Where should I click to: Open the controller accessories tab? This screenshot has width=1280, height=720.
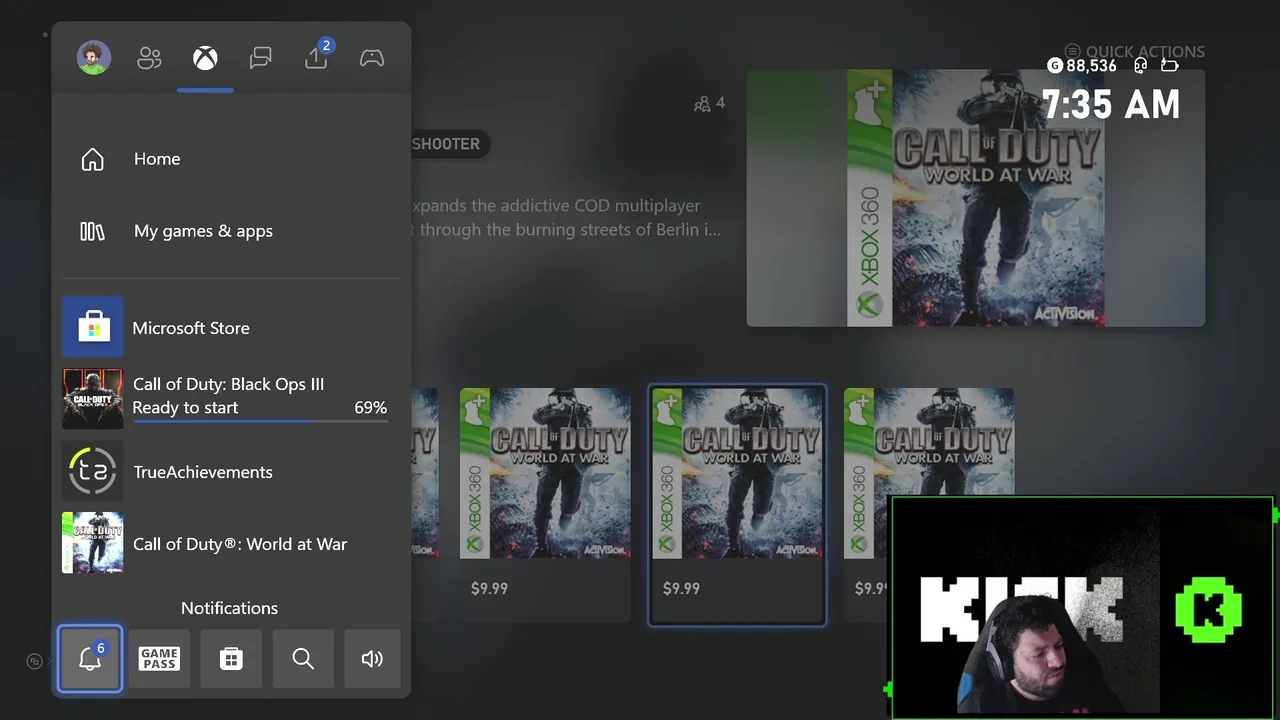click(372, 58)
